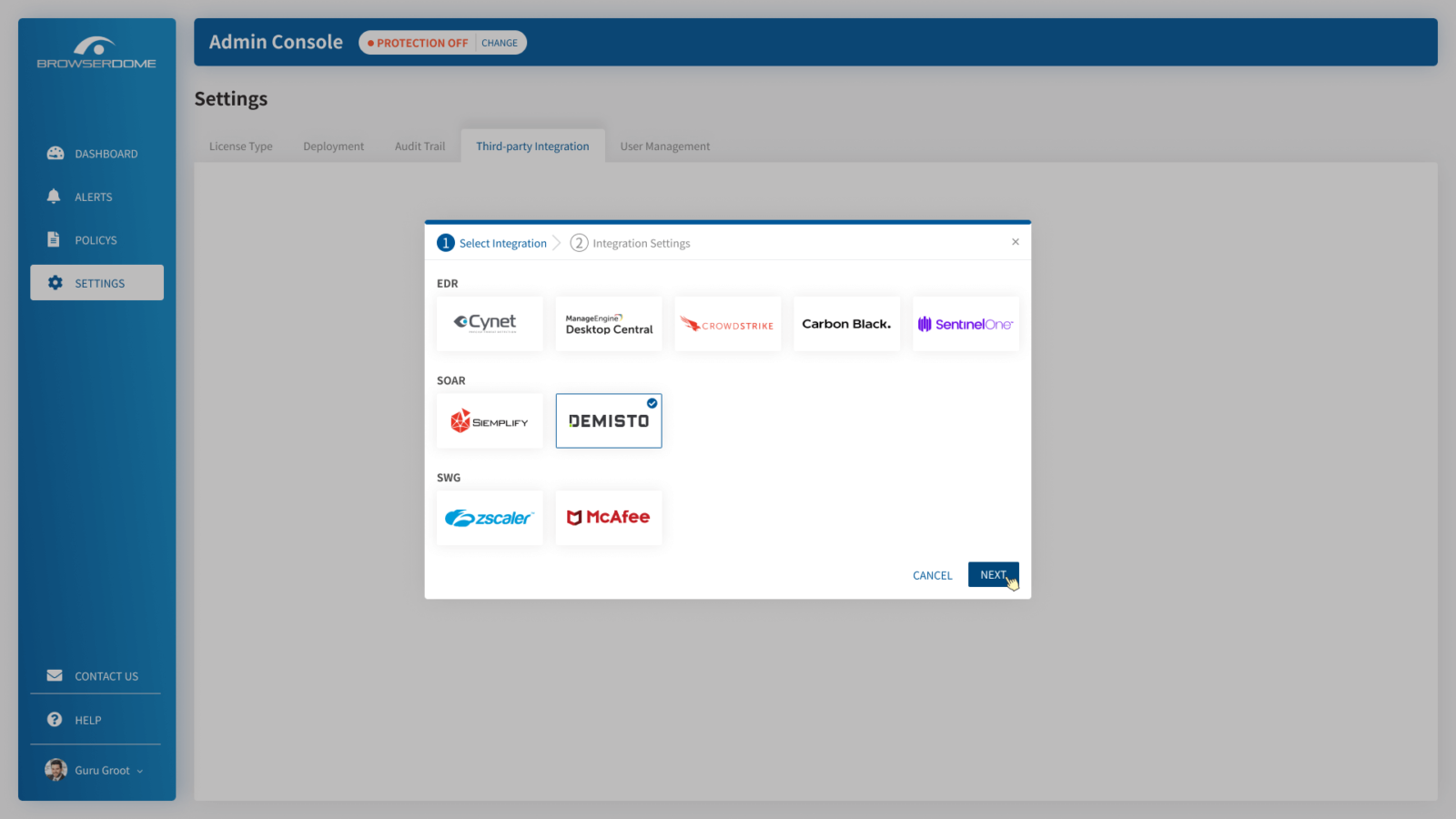Click the Contact Us envelope icon

(x=55, y=675)
